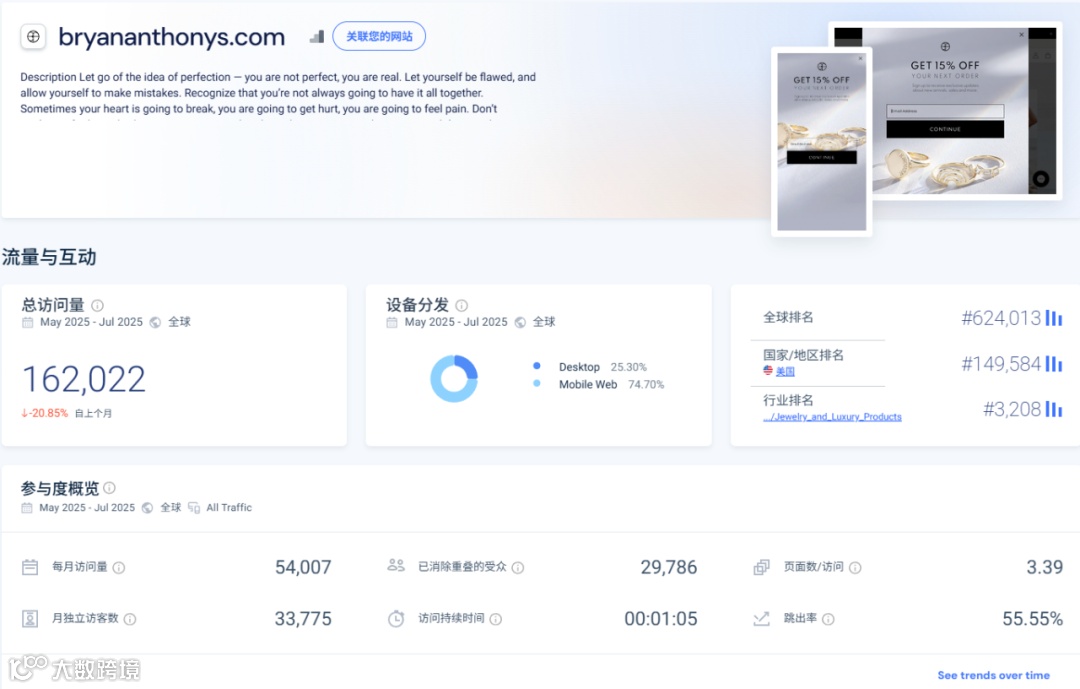Click the mobile site preview thumbnail
This screenshot has height=689, width=1080.
tap(822, 142)
